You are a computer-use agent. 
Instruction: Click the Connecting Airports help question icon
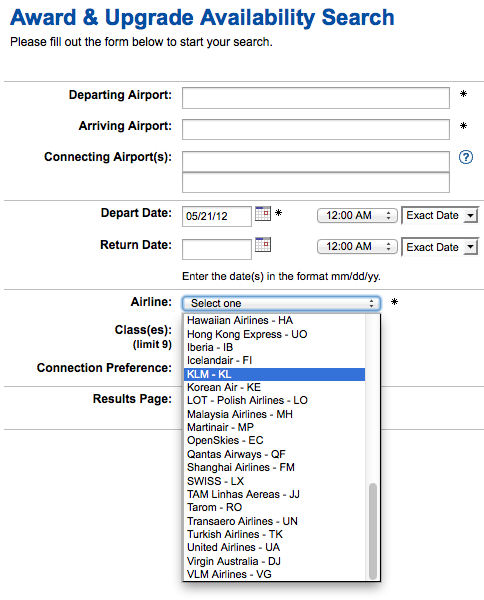[x=466, y=157]
